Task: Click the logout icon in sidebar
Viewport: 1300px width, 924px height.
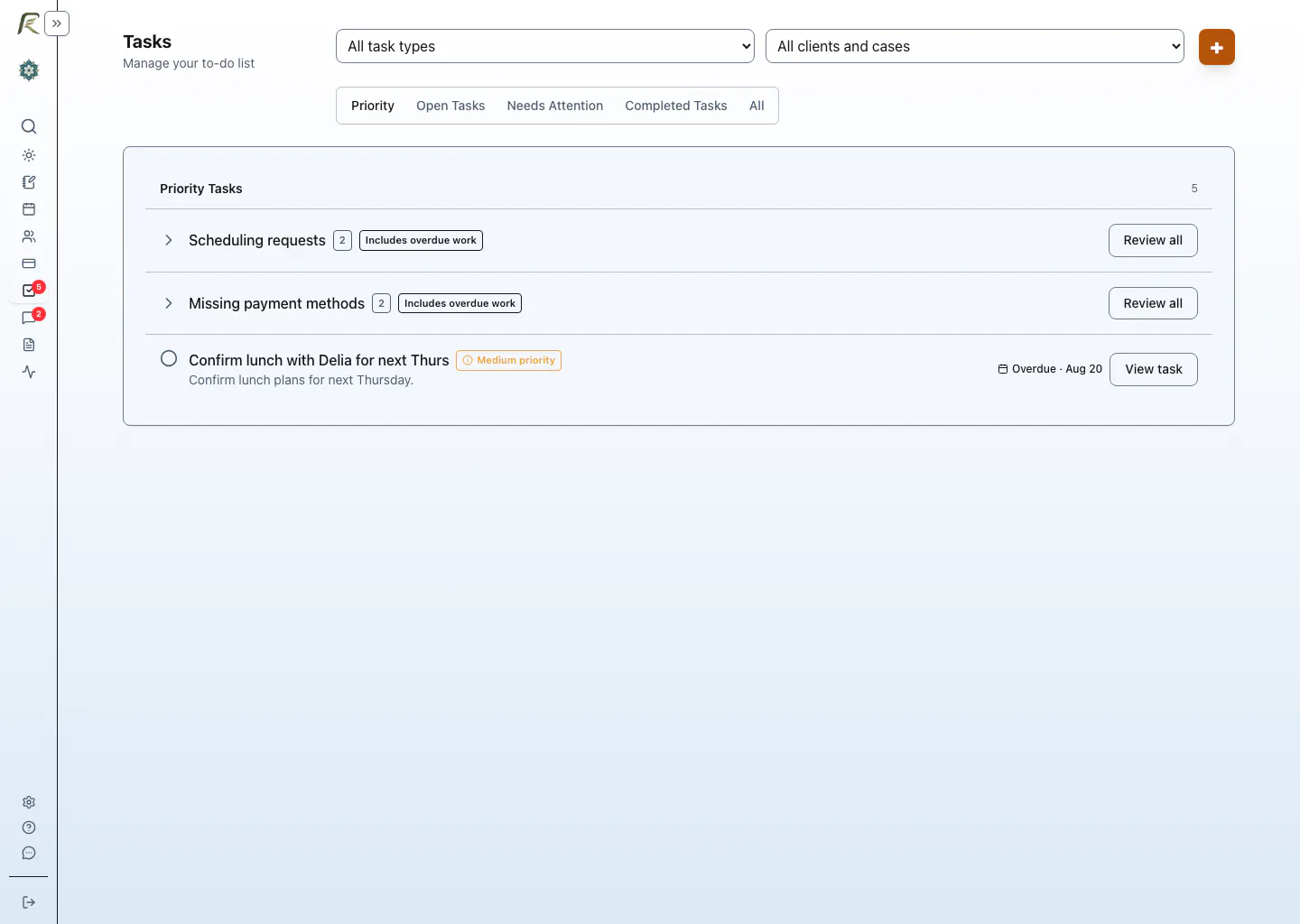Action: pos(29,902)
